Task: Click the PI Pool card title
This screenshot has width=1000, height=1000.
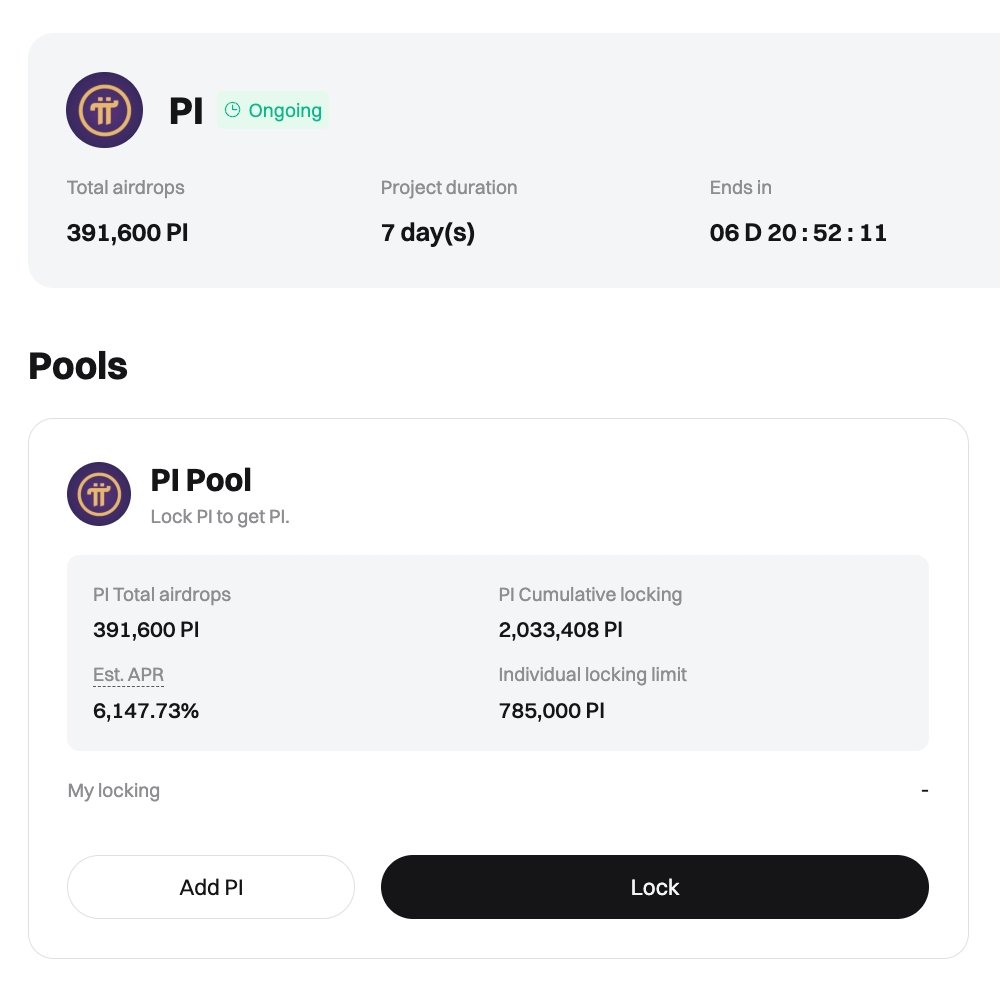Action: coord(201,481)
